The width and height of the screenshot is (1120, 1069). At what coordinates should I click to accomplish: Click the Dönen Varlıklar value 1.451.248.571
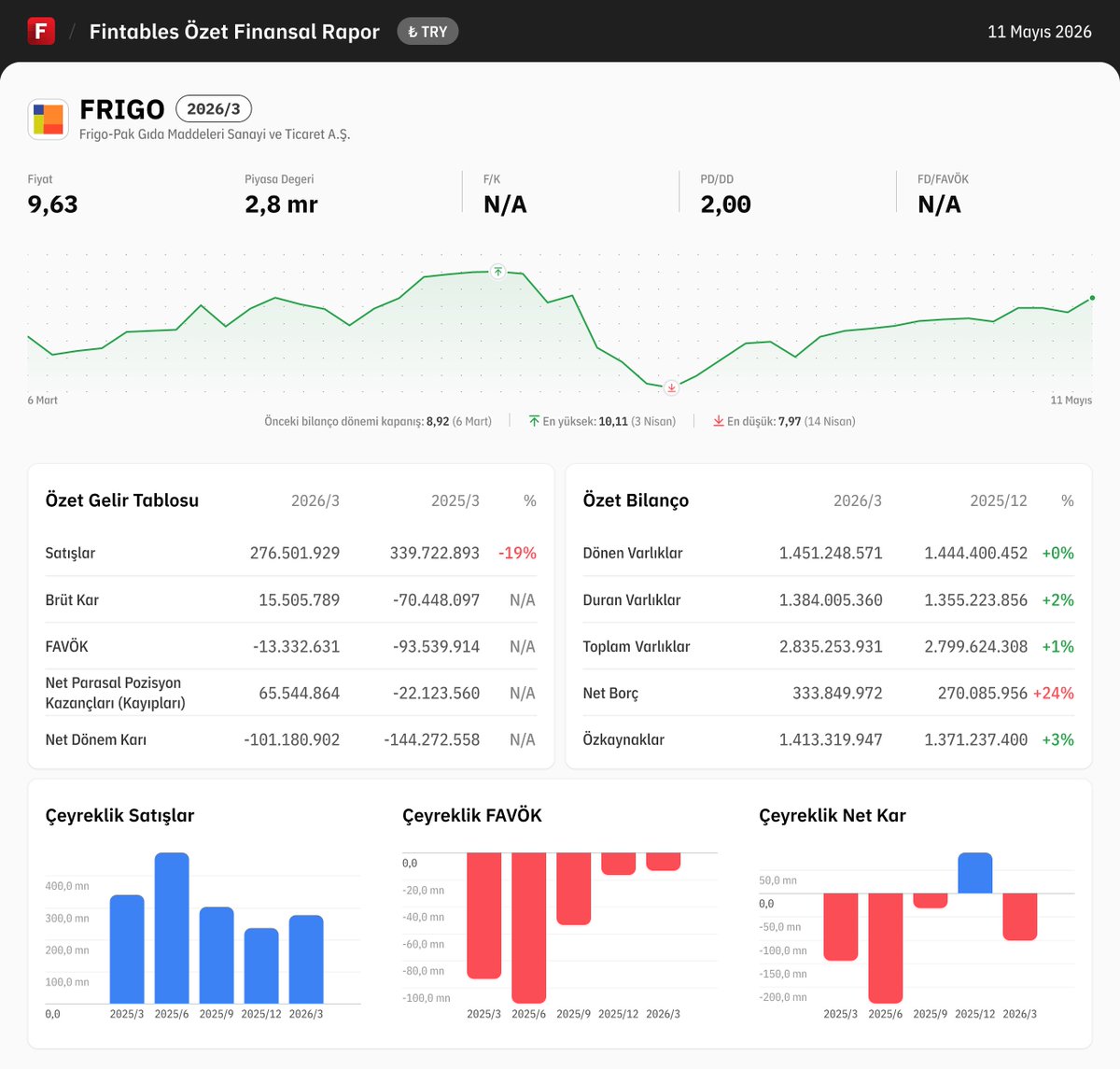pos(831,554)
